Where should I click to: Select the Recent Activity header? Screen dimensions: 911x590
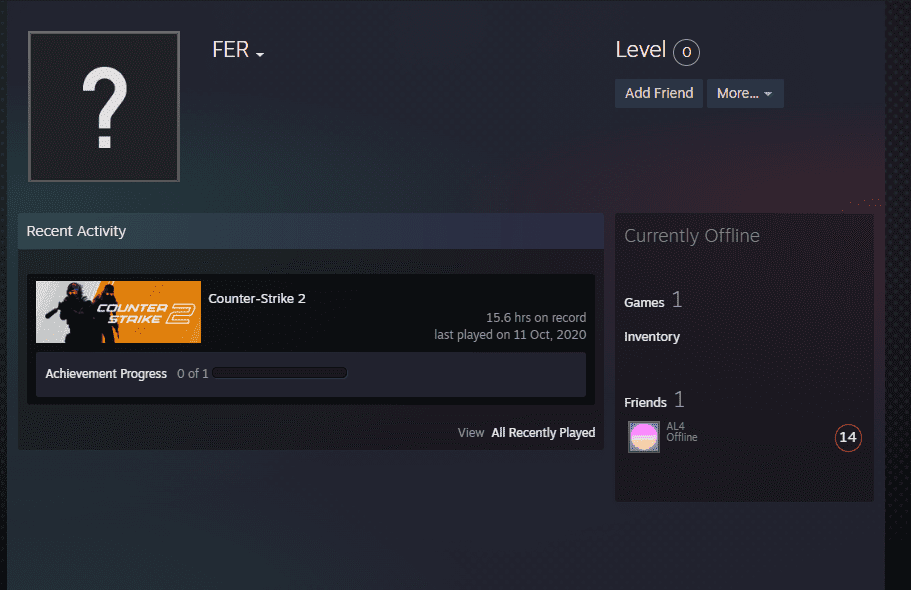coord(75,231)
